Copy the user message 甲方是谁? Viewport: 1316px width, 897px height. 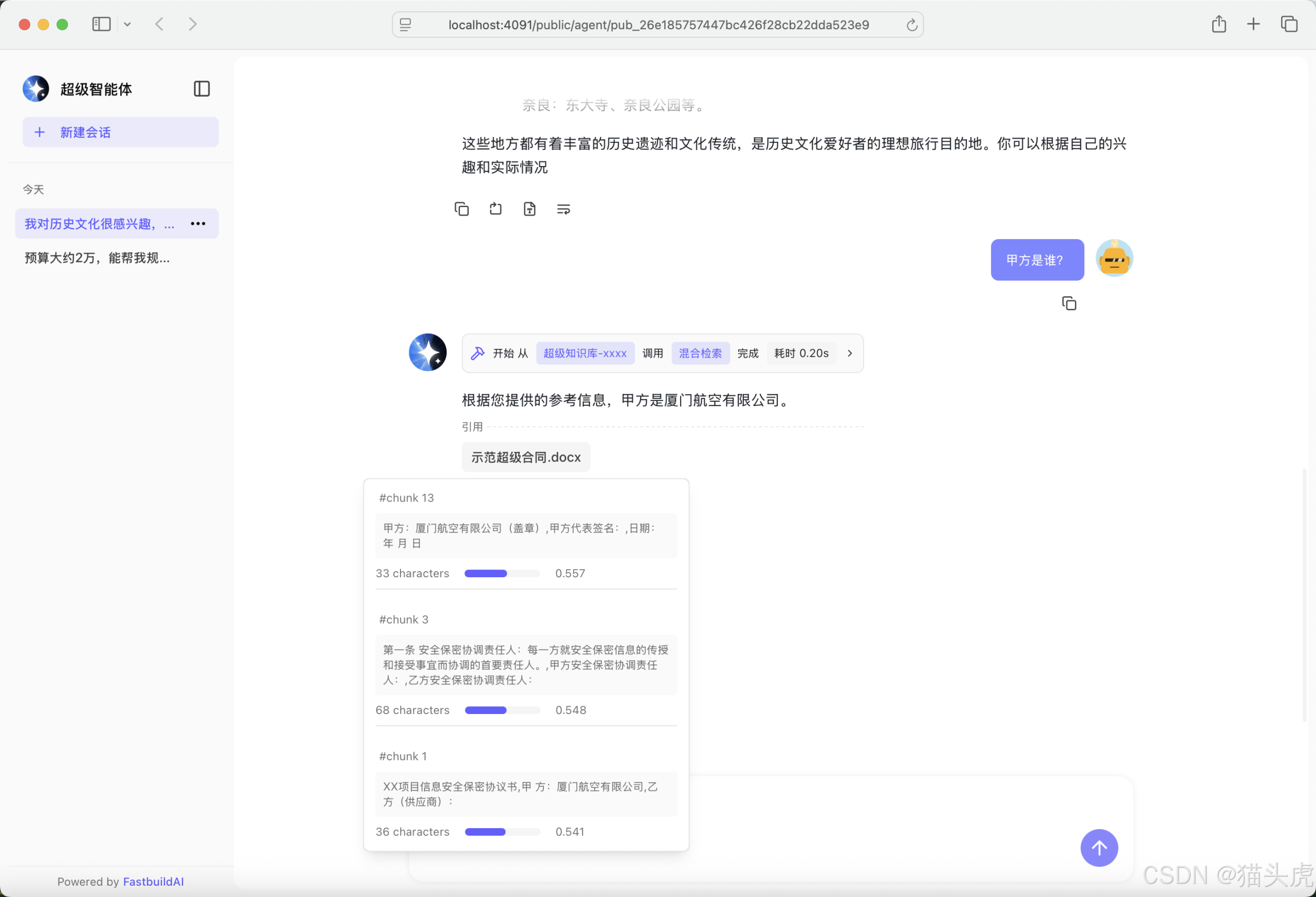point(1069,303)
